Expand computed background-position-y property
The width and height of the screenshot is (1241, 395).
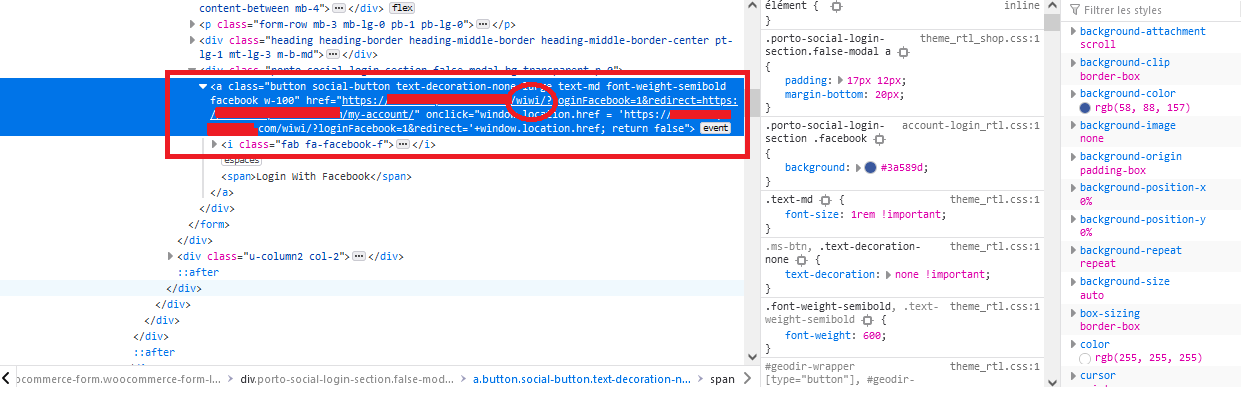coord(1073,220)
